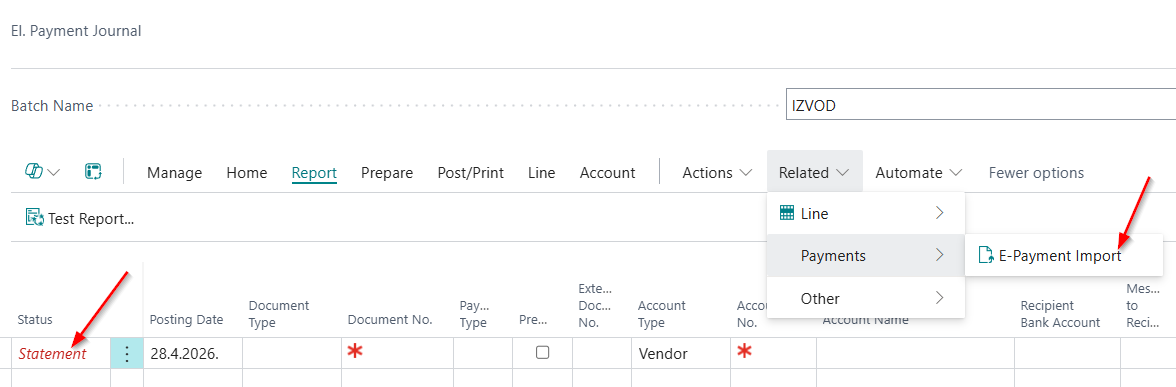
Task: Choose E-Payment Import
Action: point(1063,255)
